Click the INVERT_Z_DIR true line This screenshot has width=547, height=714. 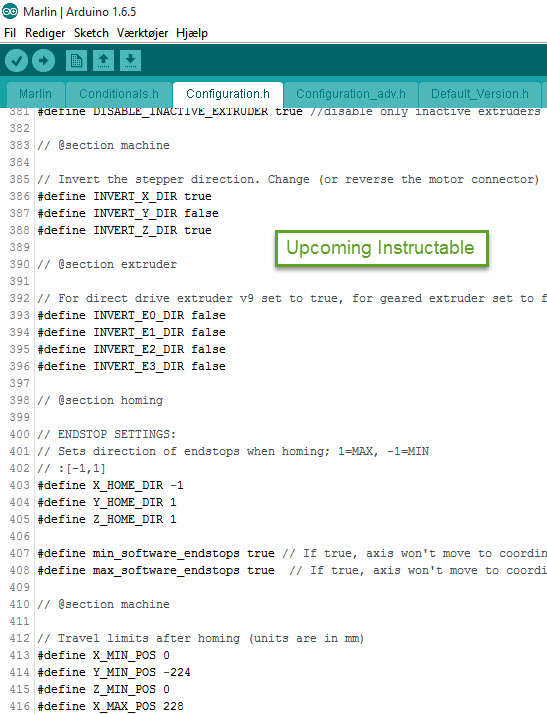click(x=124, y=230)
